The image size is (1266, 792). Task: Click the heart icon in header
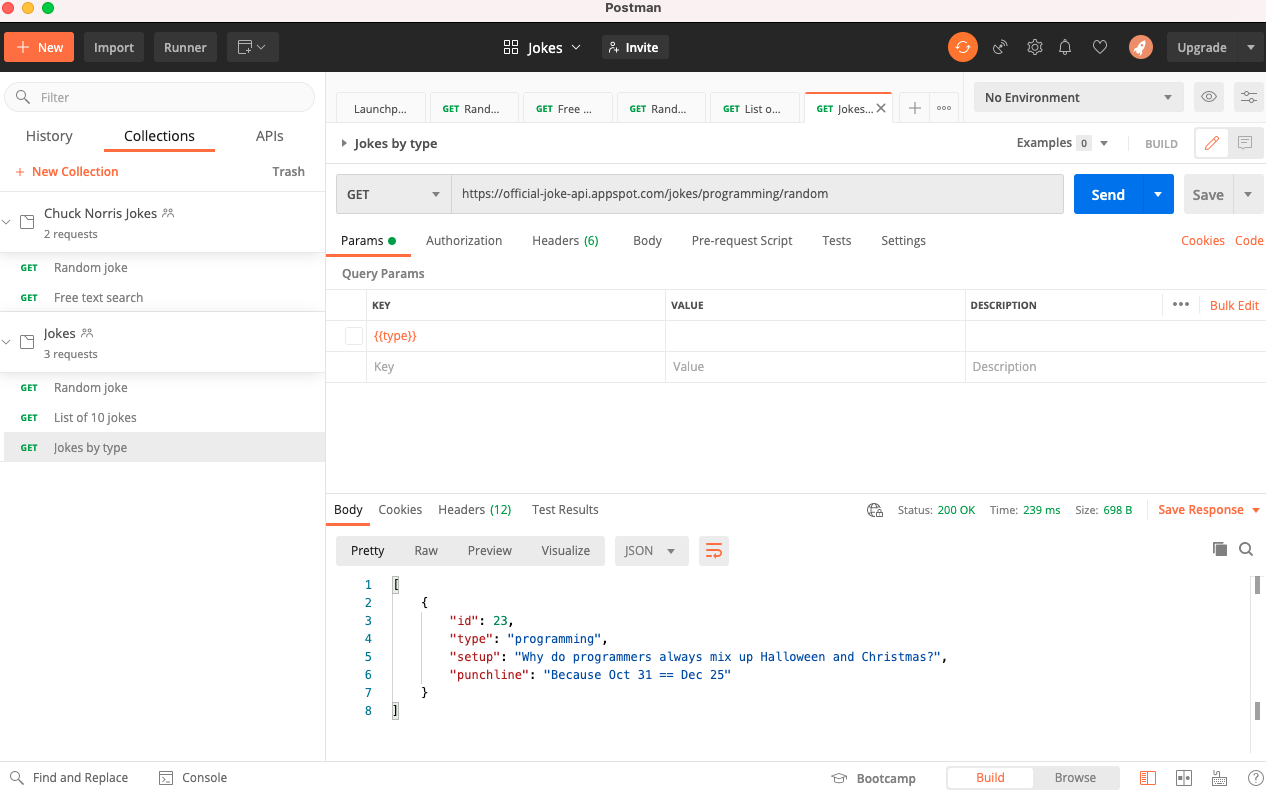(x=1099, y=47)
